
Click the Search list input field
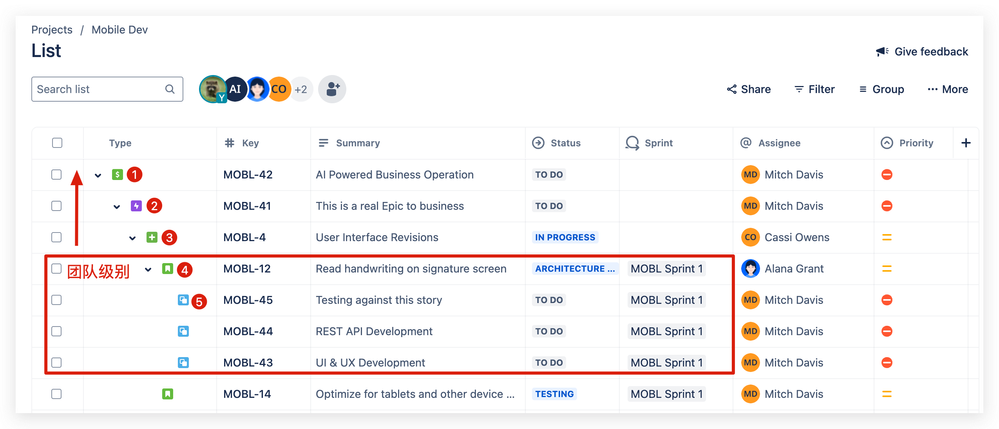(x=107, y=89)
